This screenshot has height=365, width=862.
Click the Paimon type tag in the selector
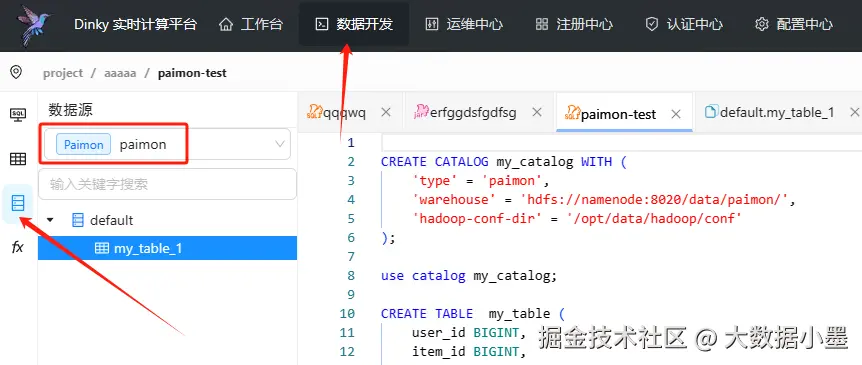[x=84, y=145]
